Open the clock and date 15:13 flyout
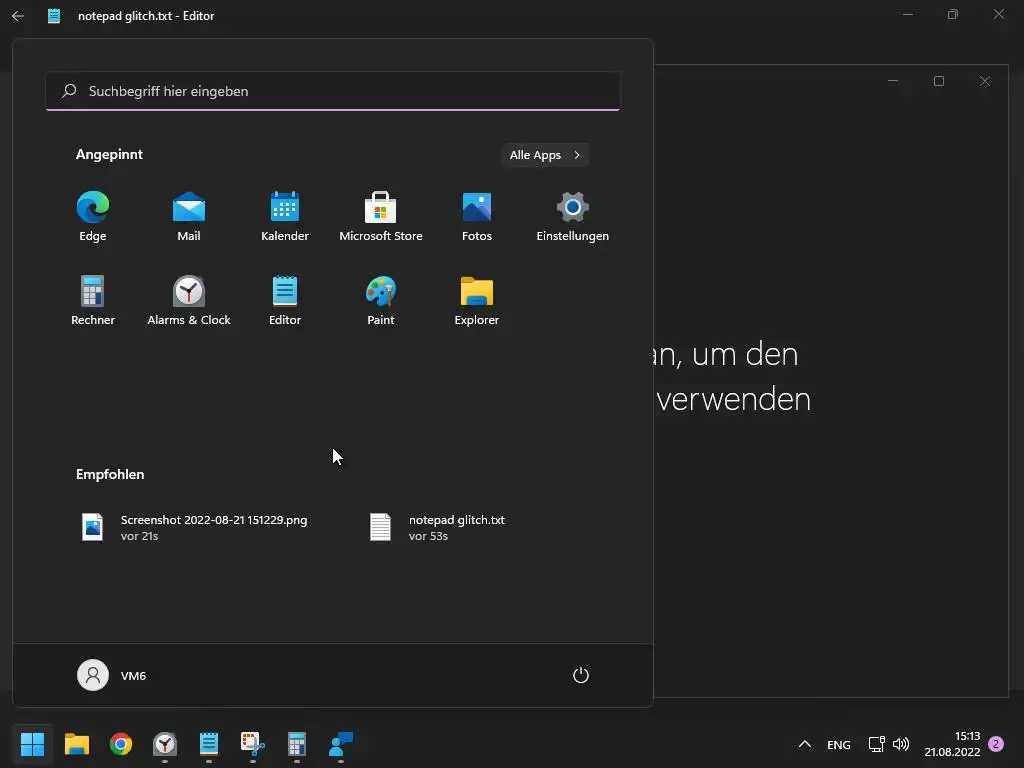This screenshot has height=768, width=1024. coord(952,744)
